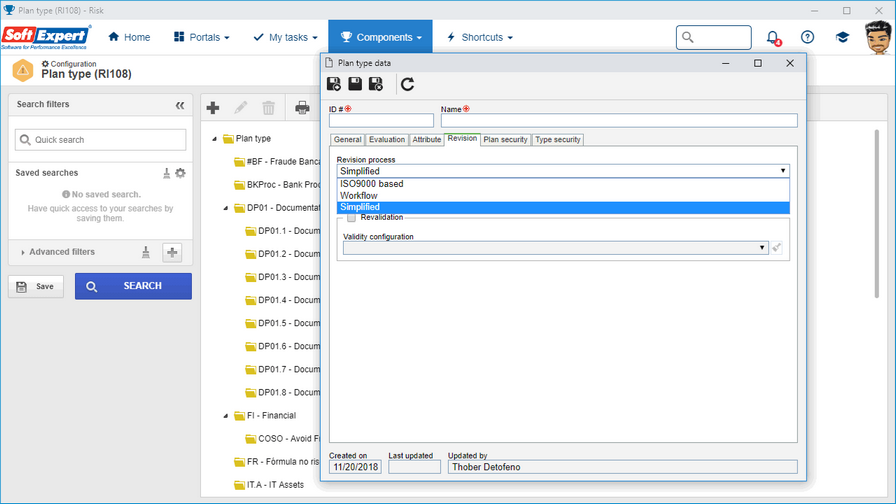The height and width of the screenshot is (504, 896).
Task: Switch to the Attribute tab
Action: pyautogui.click(x=426, y=139)
